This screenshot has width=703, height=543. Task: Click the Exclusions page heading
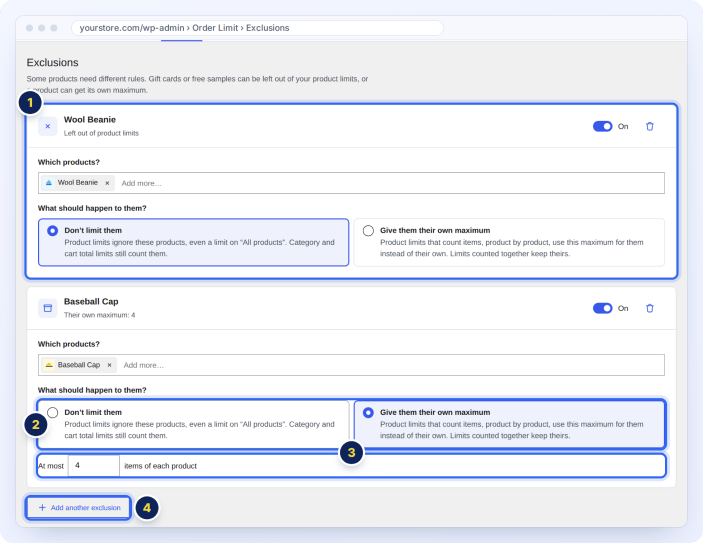[x=52, y=62]
